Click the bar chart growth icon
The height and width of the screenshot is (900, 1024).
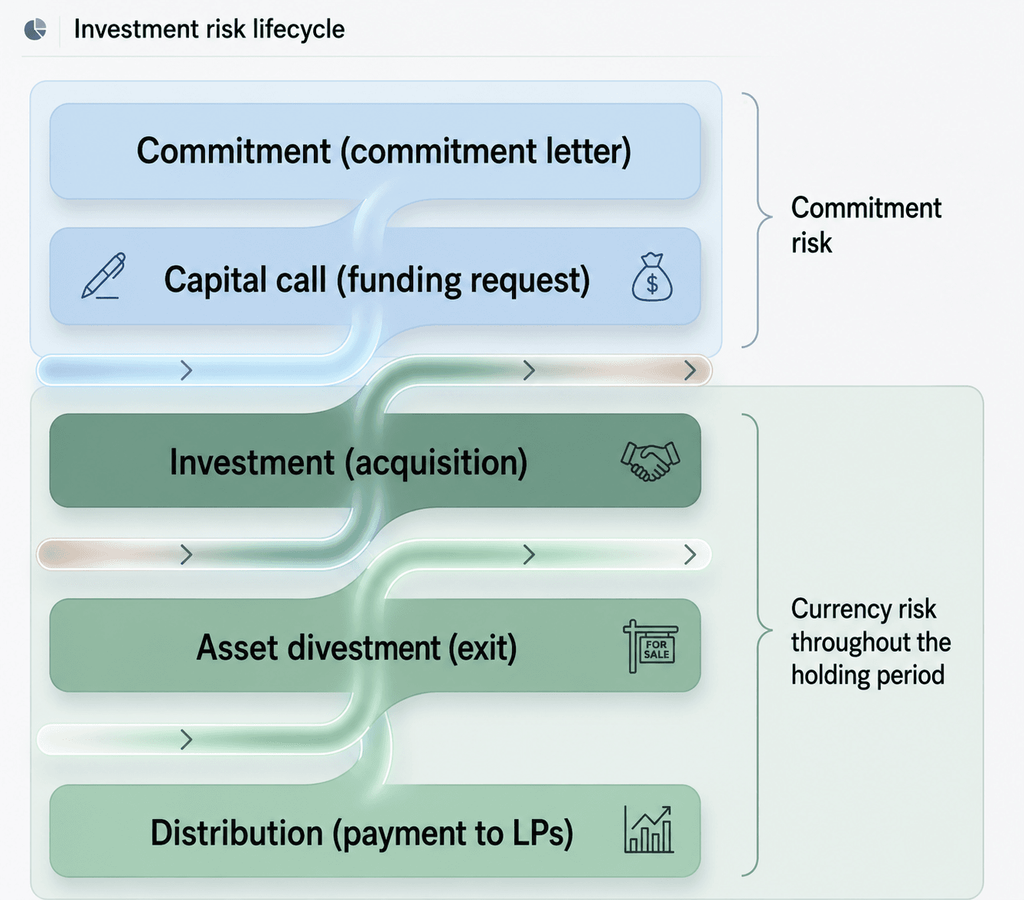click(648, 829)
